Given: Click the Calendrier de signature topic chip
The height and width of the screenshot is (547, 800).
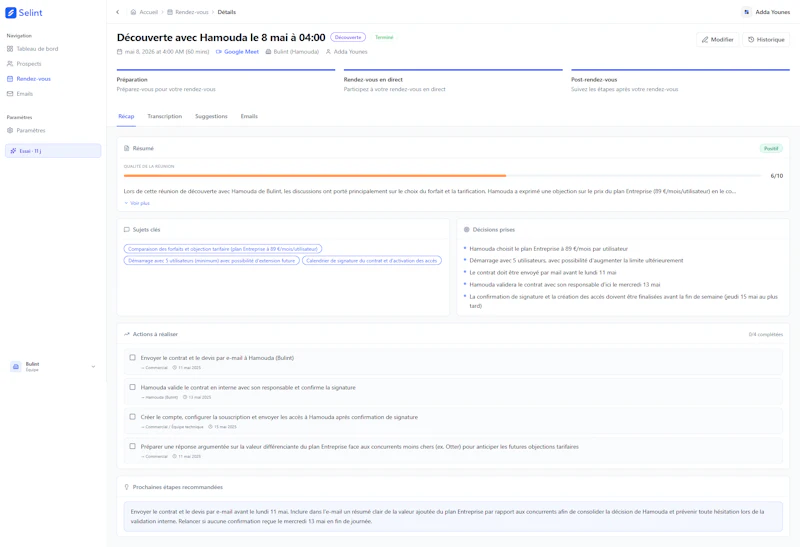Looking at the screenshot, I should point(371,260).
